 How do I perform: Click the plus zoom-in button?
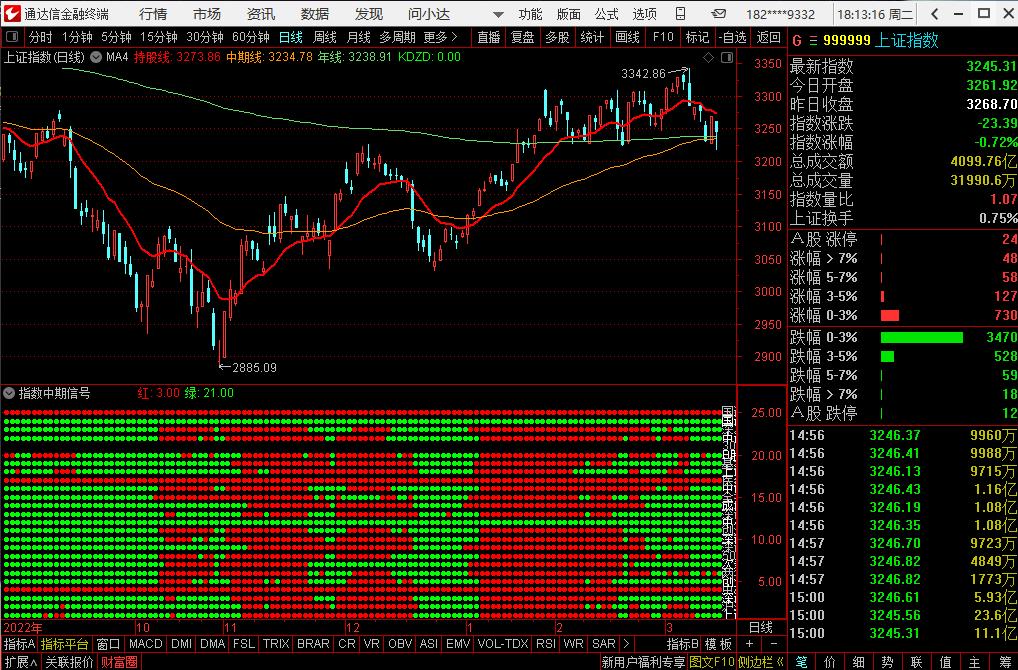coord(749,643)
